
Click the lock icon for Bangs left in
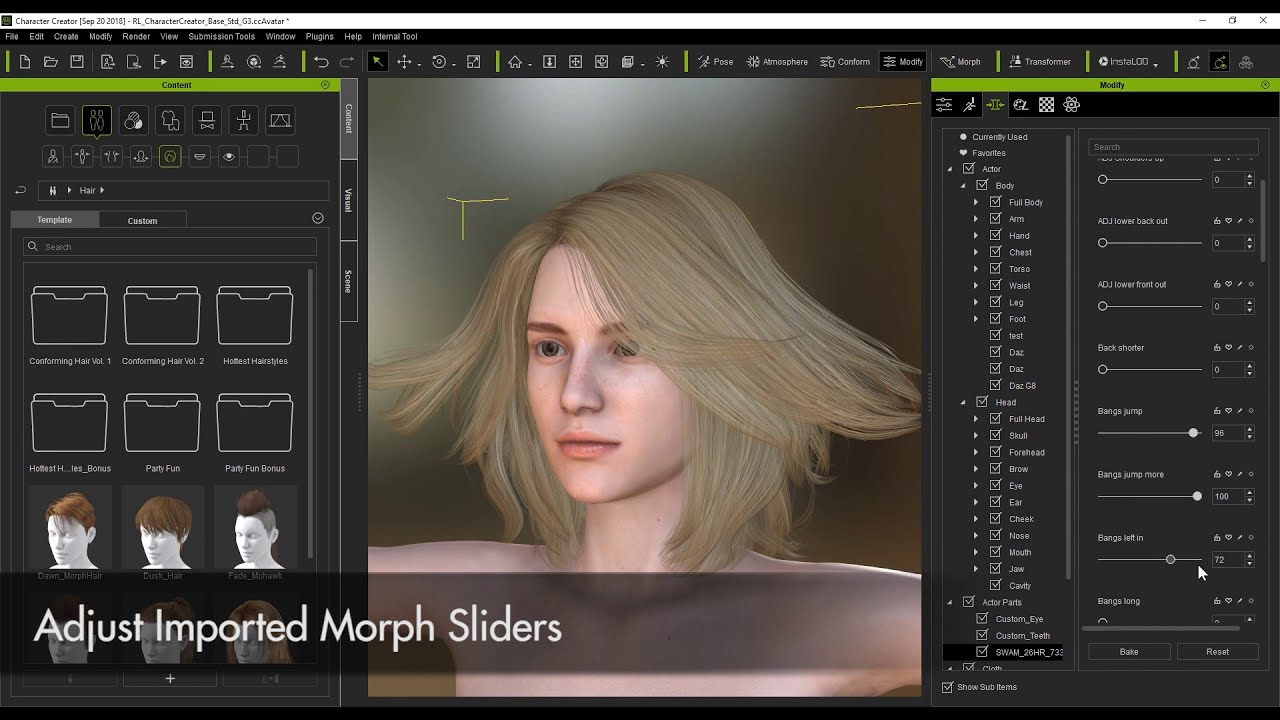pyautogui.click(x=1217, y=538)
